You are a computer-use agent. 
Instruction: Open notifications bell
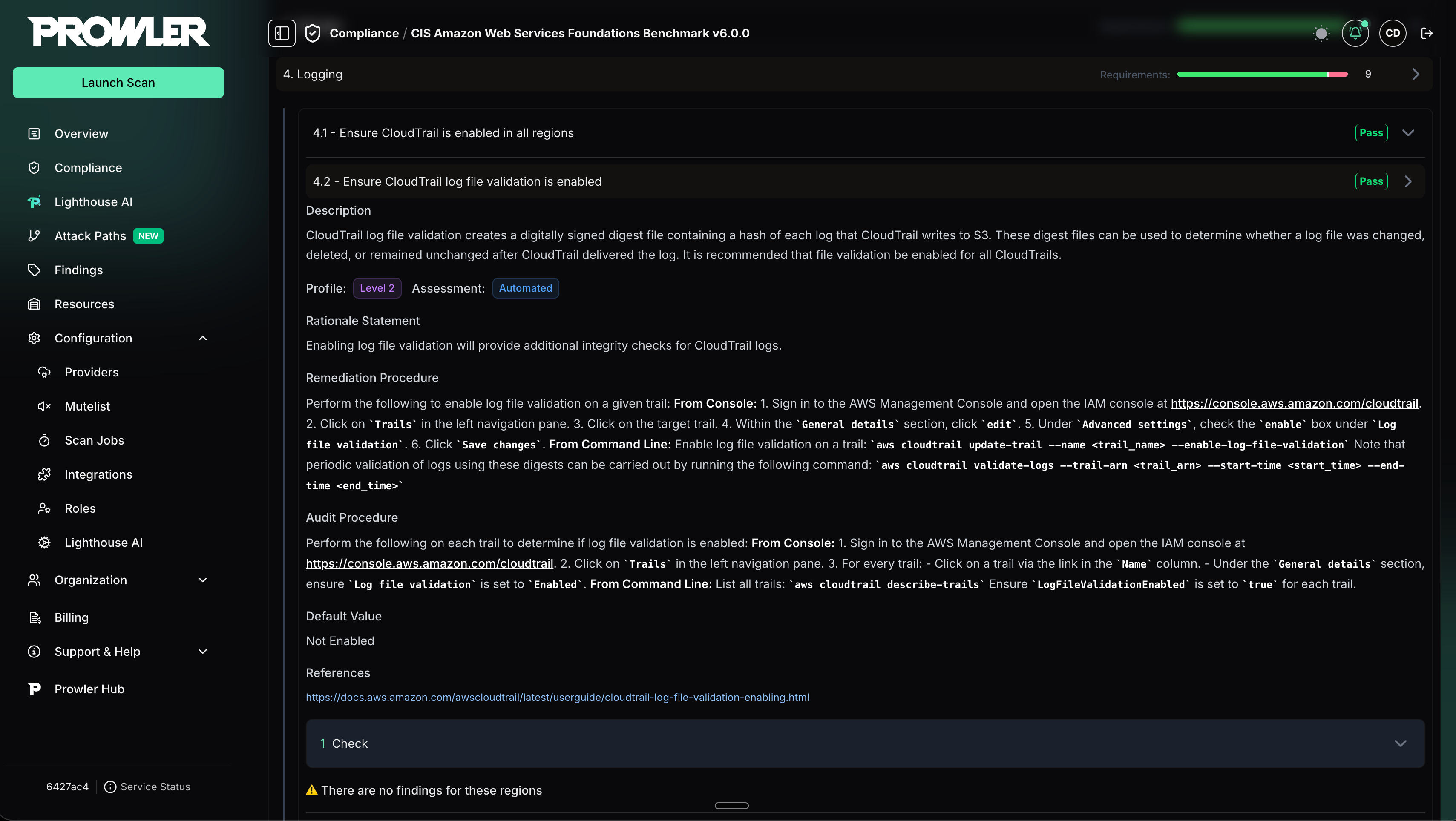tap(1355, 33)
